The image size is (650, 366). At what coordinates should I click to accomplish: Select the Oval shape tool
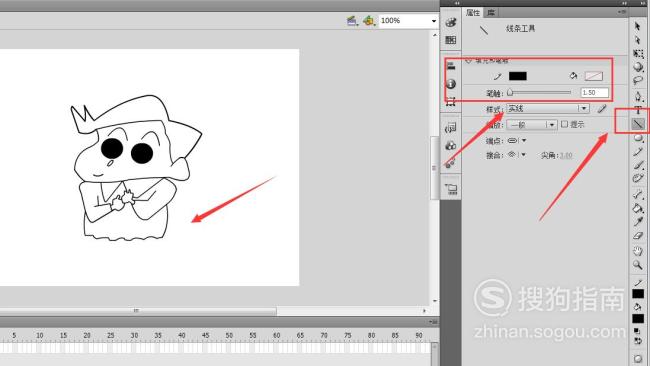(x=638, y=138)
